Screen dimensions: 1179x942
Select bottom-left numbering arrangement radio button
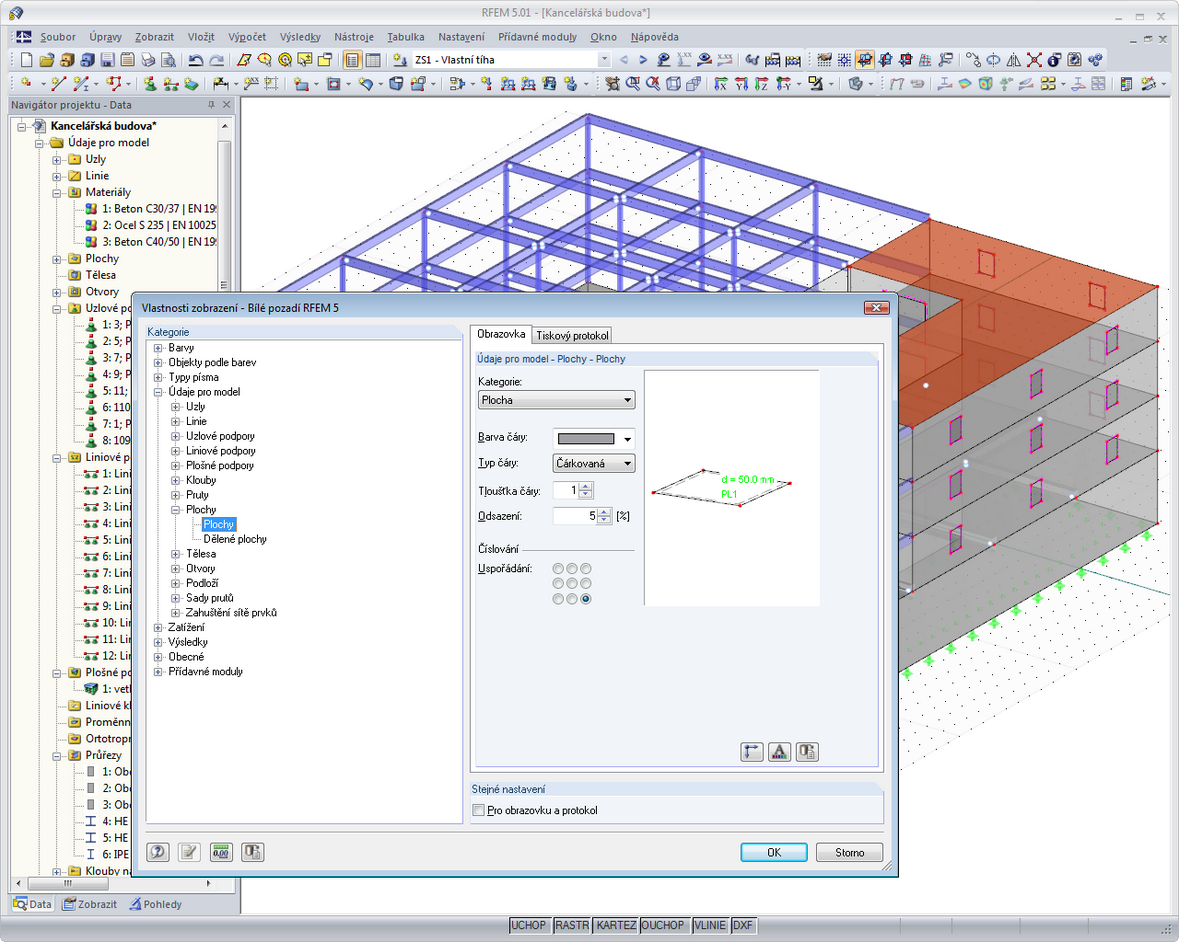click(558, 599)
